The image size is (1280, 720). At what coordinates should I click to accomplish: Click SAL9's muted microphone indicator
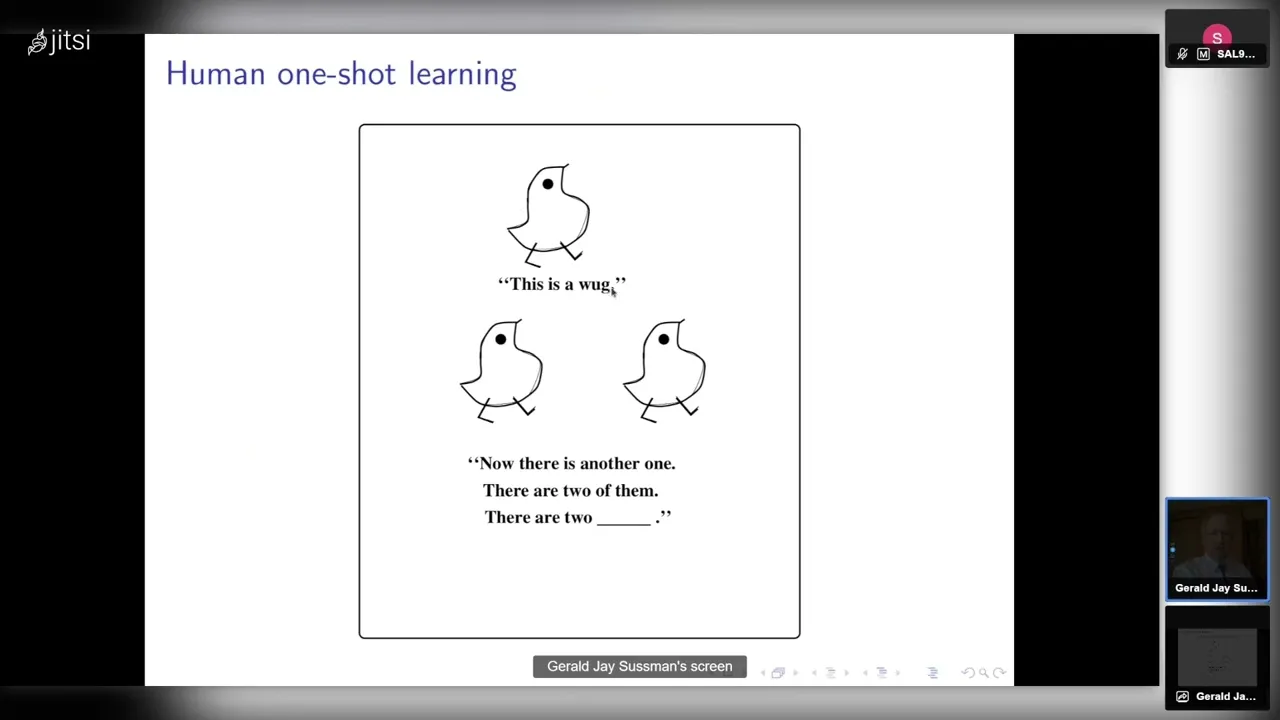[x=1183, y=54]
